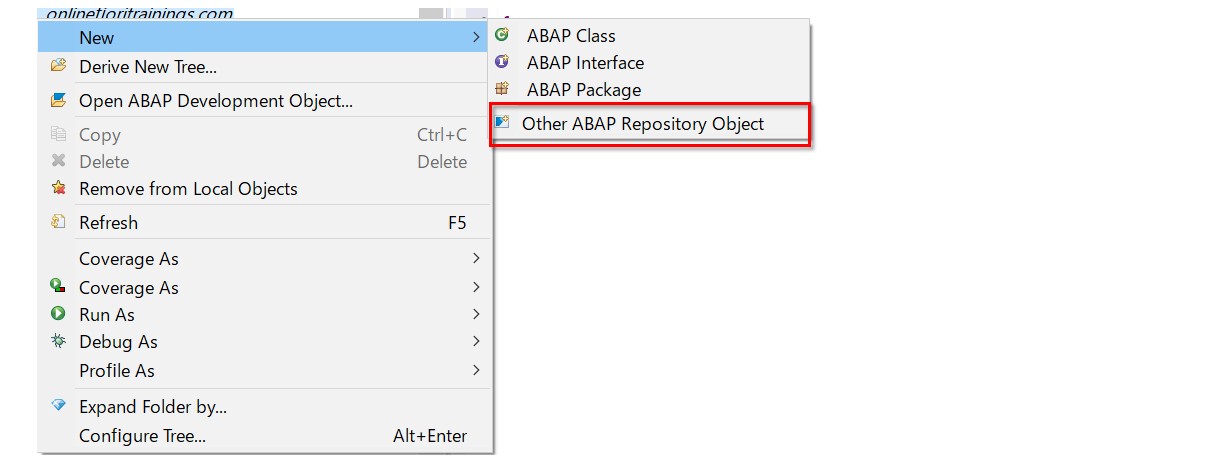Click the Remove from Local Objects star icon
This screenshot has width=1224, height=466.
click(59, 188)
